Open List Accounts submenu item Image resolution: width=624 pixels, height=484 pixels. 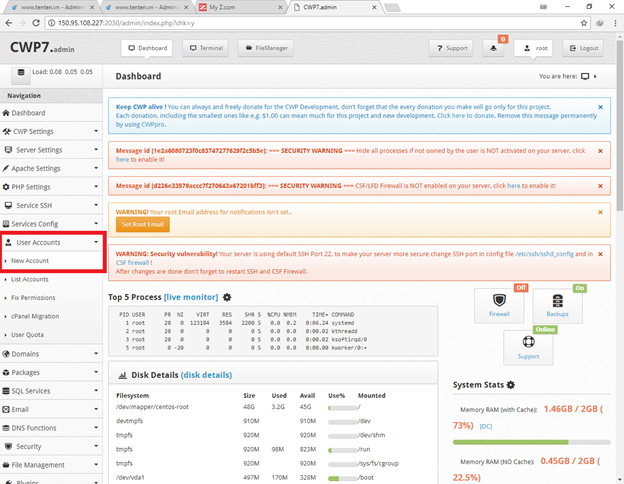[30, 279]
